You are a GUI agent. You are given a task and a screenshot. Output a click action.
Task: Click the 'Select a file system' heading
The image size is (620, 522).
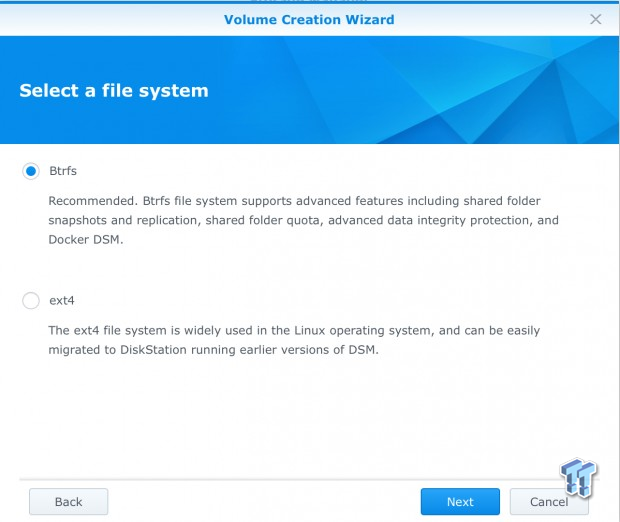click(114, 91)
